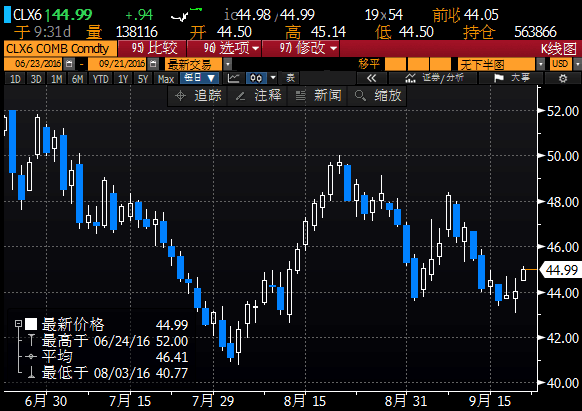Viewport: 582px width, 411px height.
Task: Click the second orange moving average field
Action: 418,64
